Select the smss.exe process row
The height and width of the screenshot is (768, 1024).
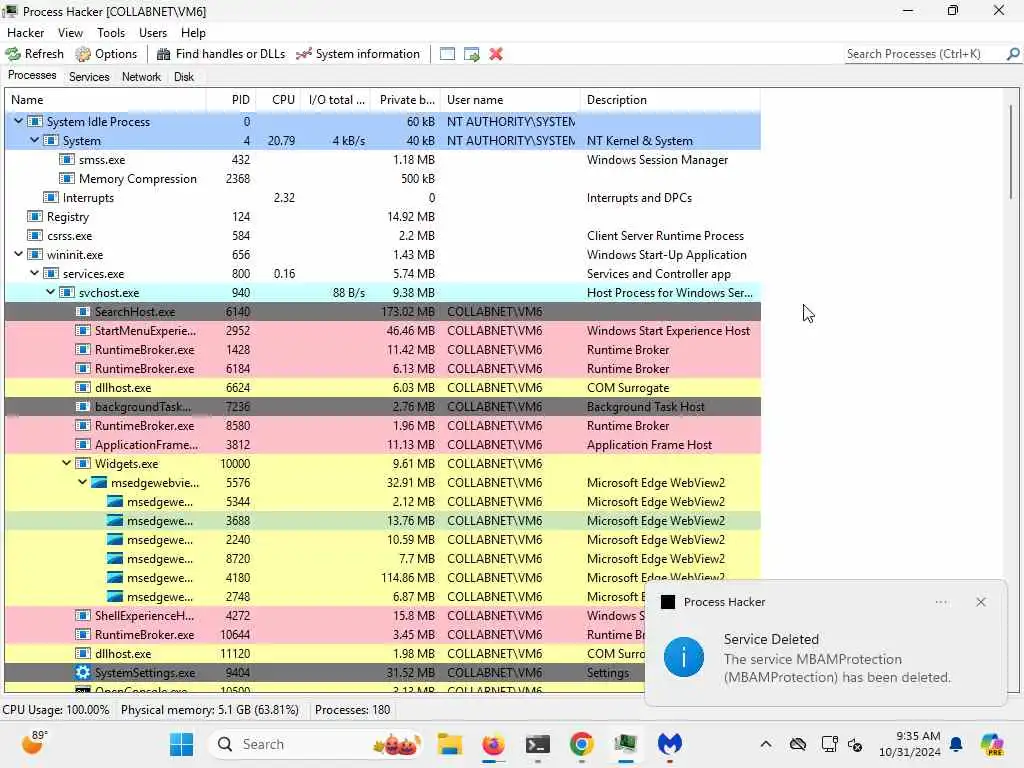(x=383, y=160)
